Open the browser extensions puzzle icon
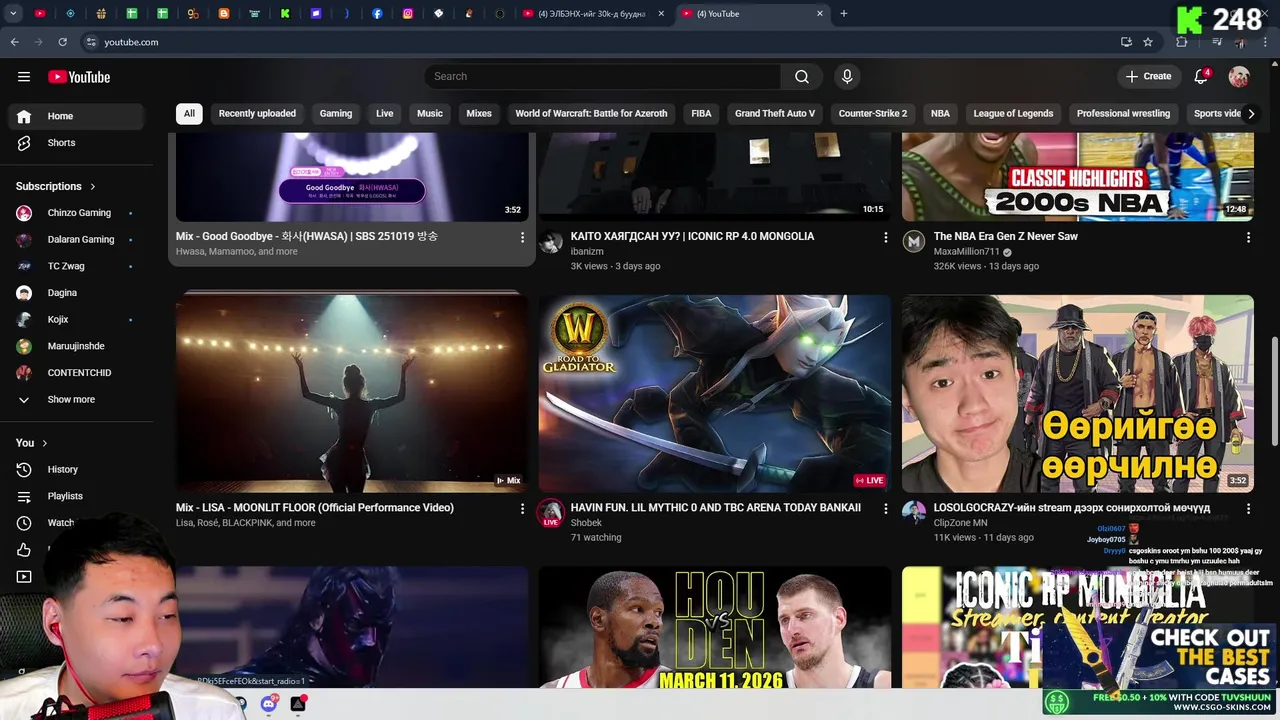The image size is (1280, 720). tap(1182, 42)
